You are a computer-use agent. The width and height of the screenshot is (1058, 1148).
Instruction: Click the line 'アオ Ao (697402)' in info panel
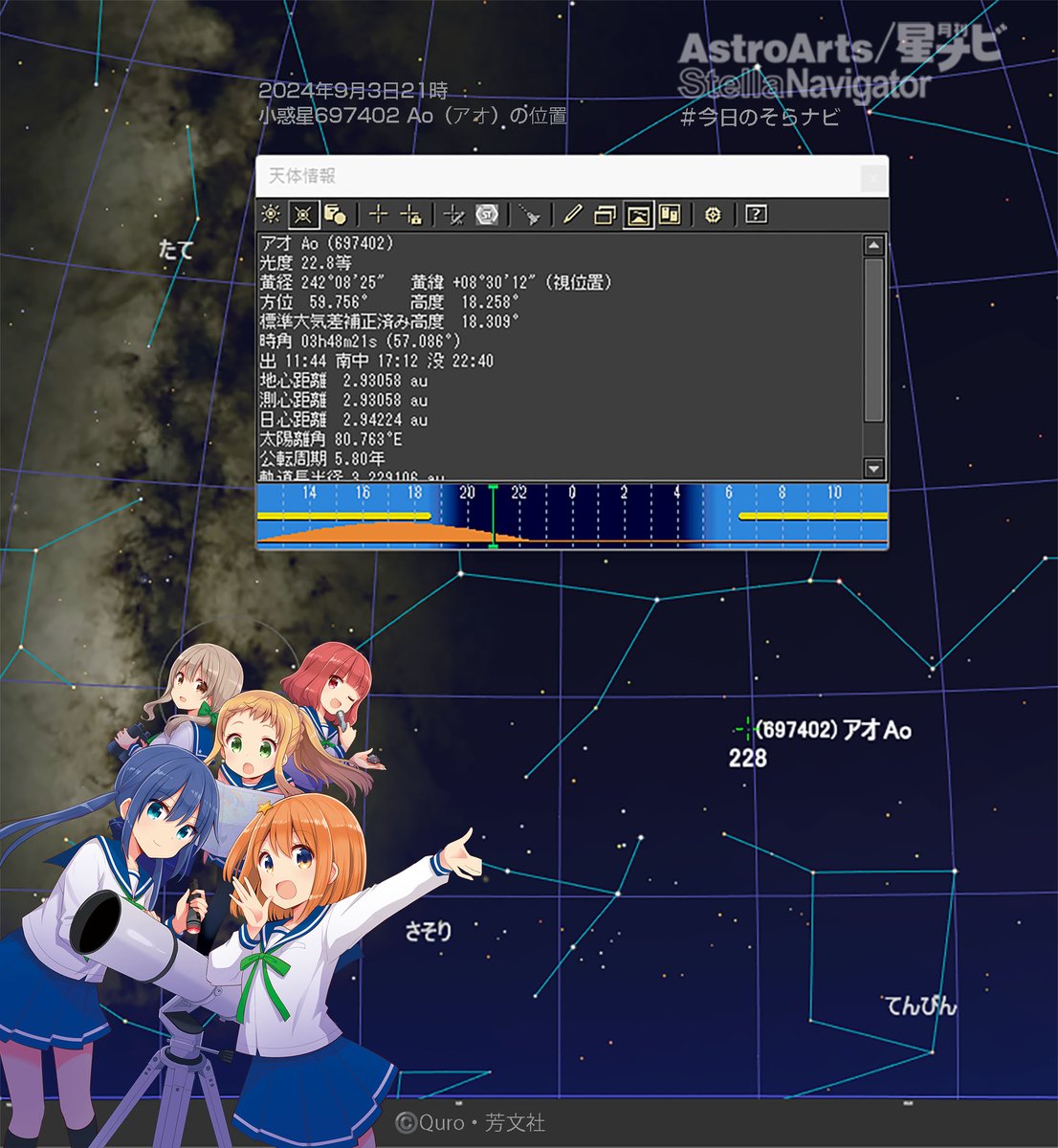click(x=327, y=244)
